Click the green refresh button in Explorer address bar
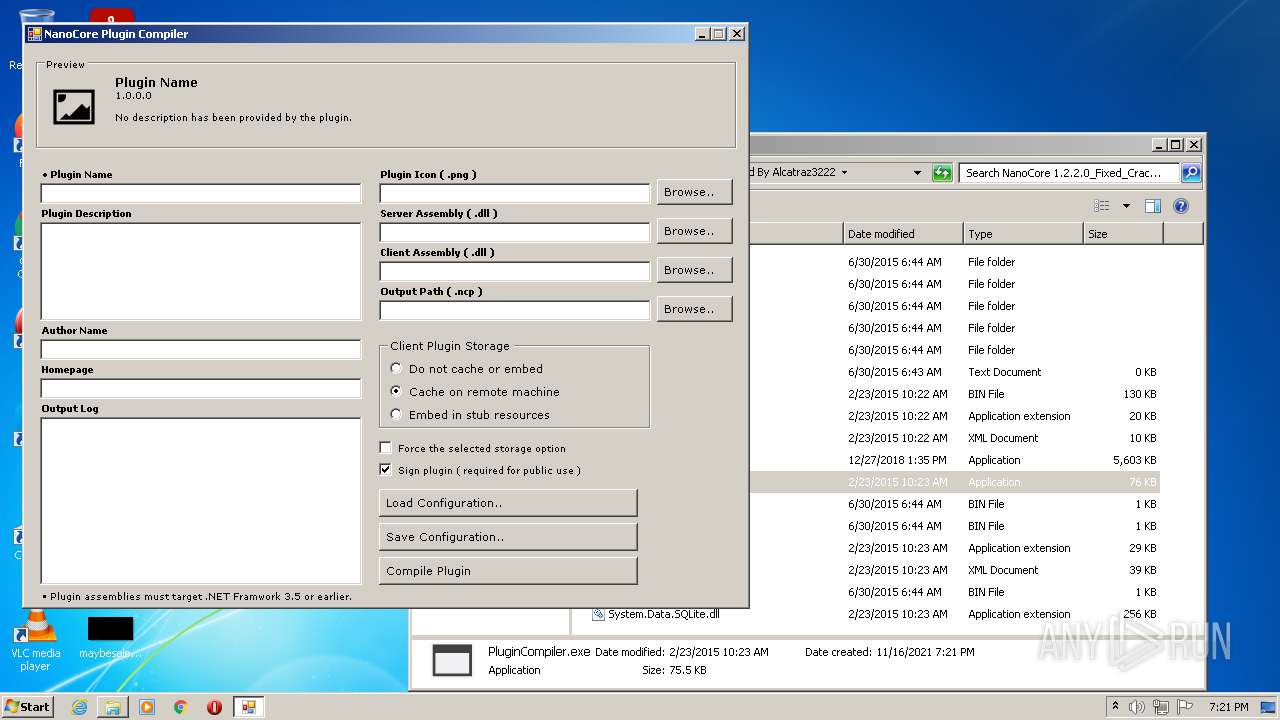The image size is (1280, 720). 941,173
